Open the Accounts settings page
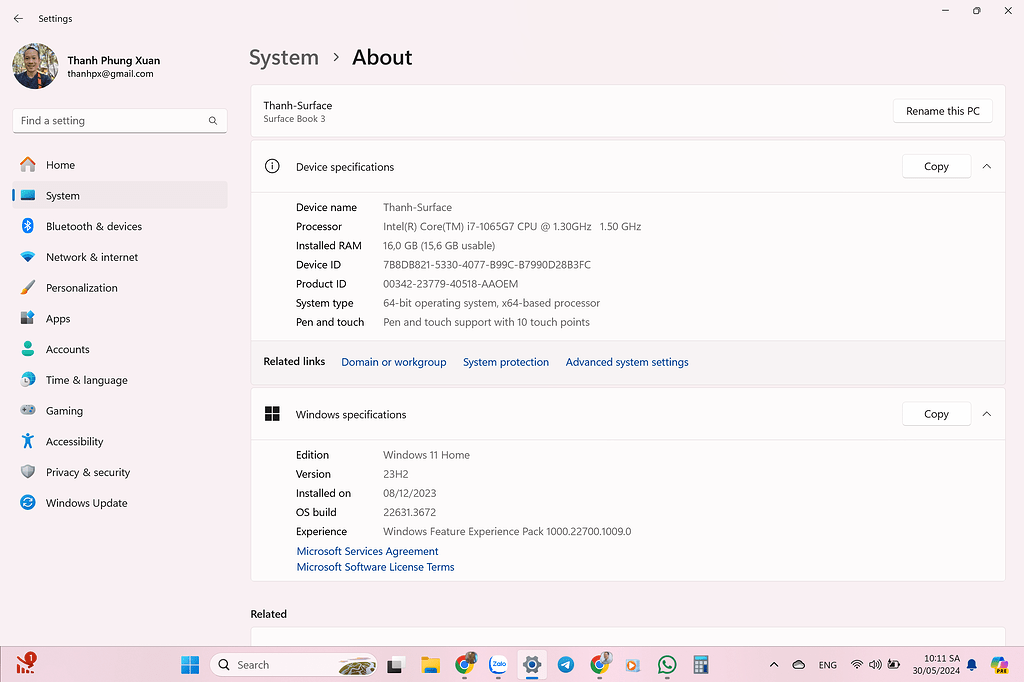The width and height of the screenshot is (1024, 682). [x=120, y=349]
